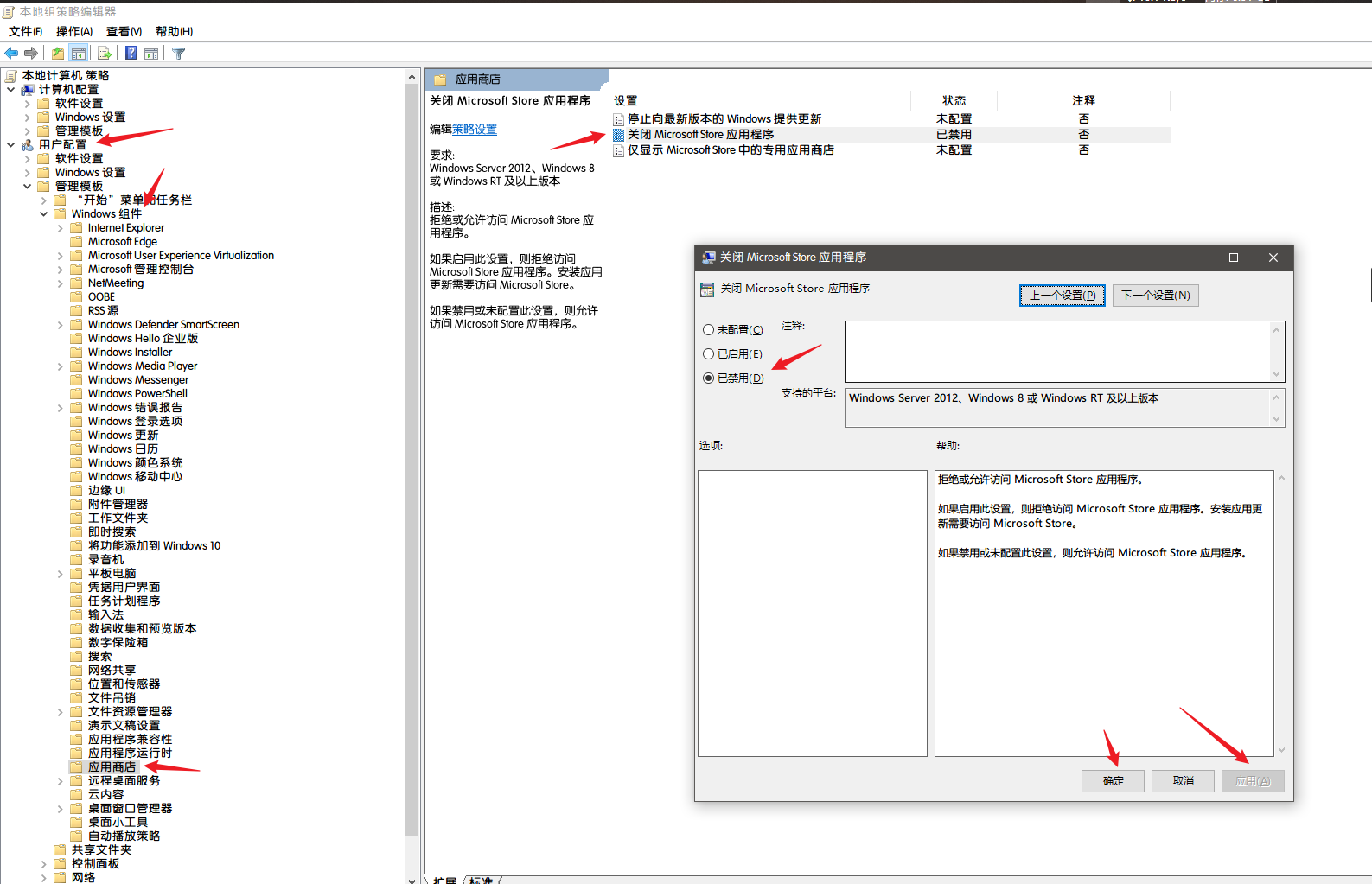Click the Filter funnel toolbar icon
Viewport: 1372px width, 884px height.
point(179,54)
